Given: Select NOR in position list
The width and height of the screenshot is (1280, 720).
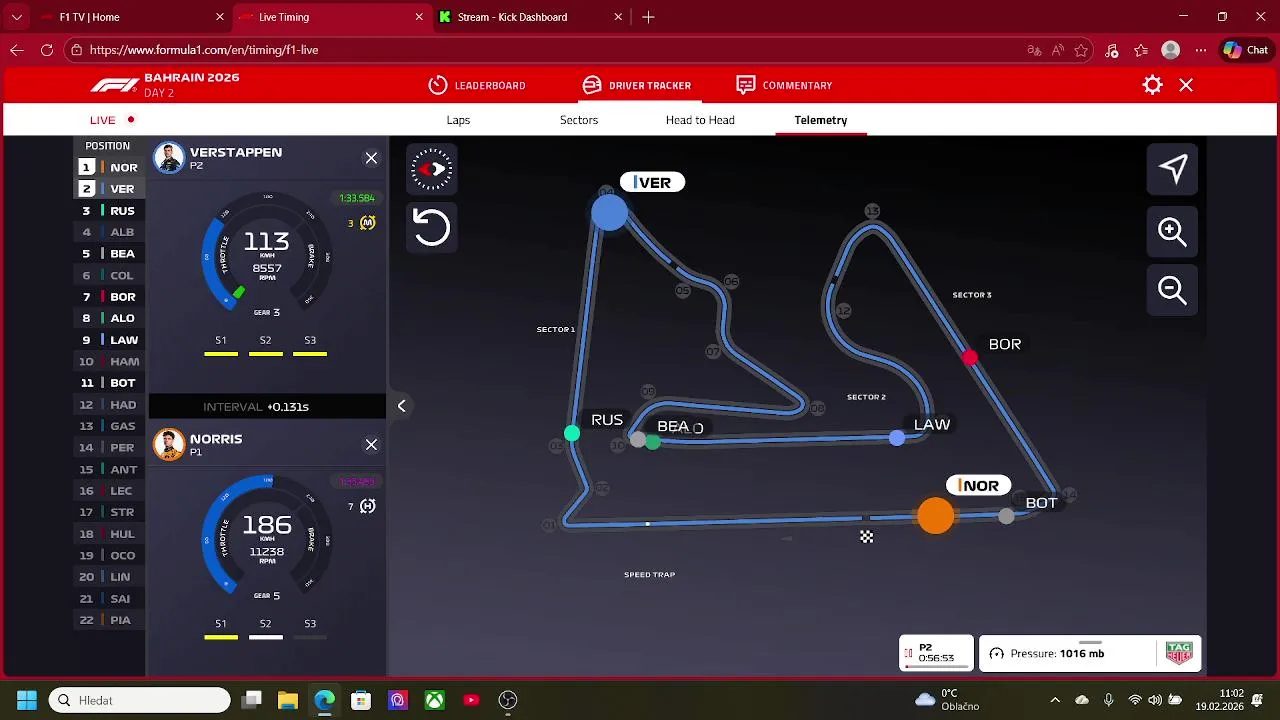Looking at the screenshot, I should click(111, 168).
